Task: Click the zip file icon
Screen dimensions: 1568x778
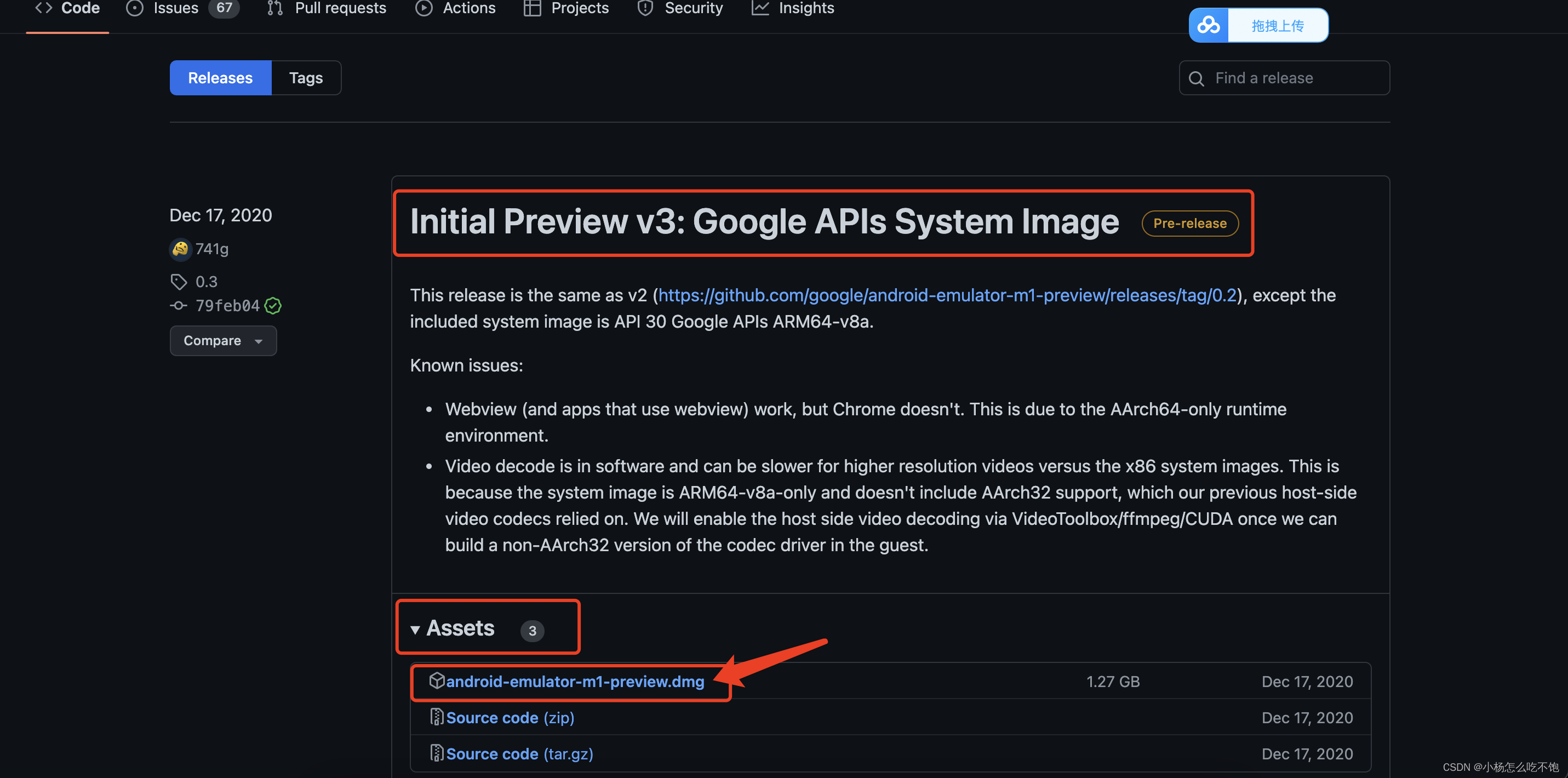Action: pos(437,717)
